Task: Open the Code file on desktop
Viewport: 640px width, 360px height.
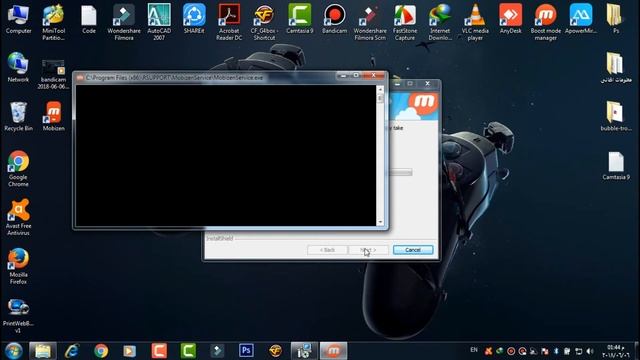Action: 89,19
